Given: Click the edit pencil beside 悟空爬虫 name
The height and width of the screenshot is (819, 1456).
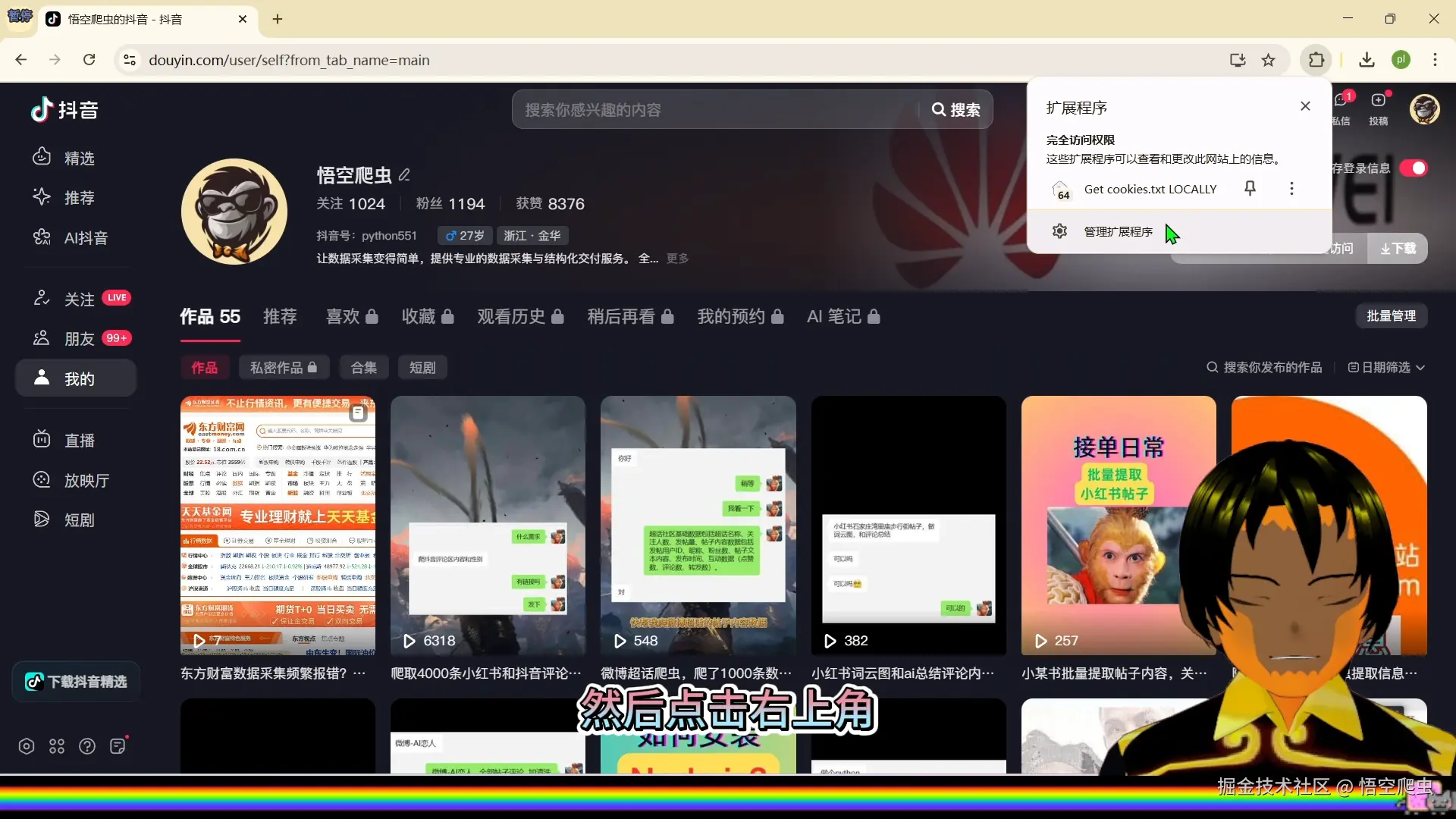Looking at the screenshot, I should coord(405,175).
